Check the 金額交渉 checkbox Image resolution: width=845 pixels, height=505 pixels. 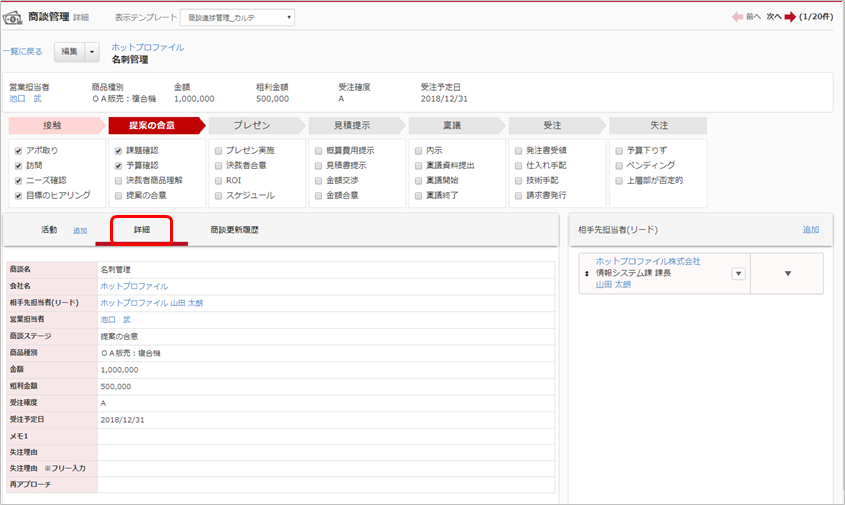[x=318, y=181]
